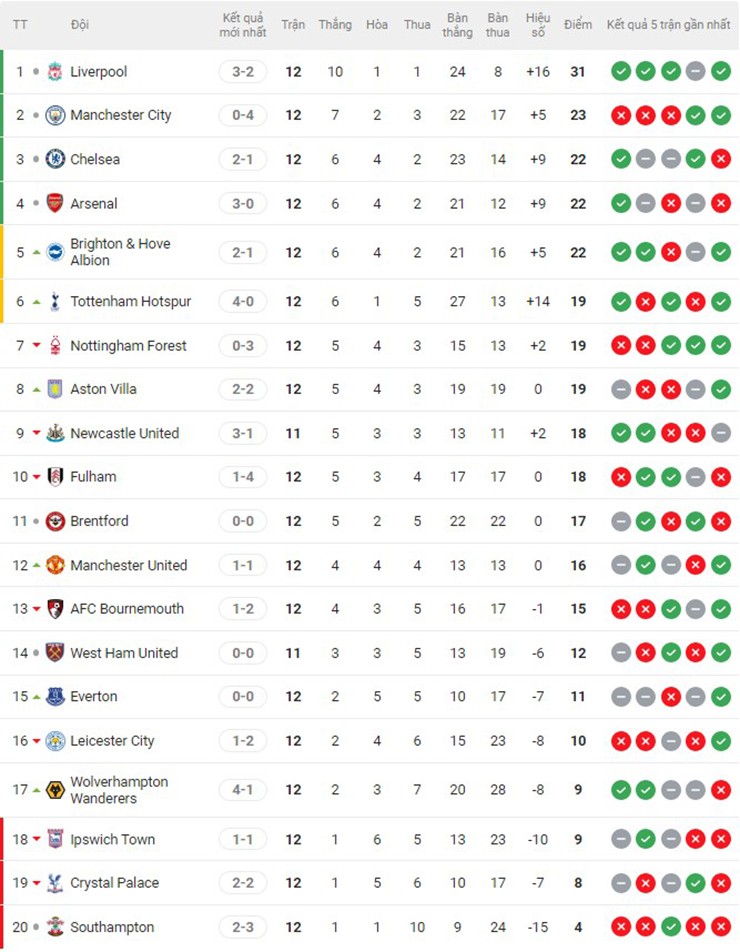The width and height of the screenshot is (740, 952).
Task: Click the Liverpool club crest icon
Action: pyautogui.click(x=55, y=72)
